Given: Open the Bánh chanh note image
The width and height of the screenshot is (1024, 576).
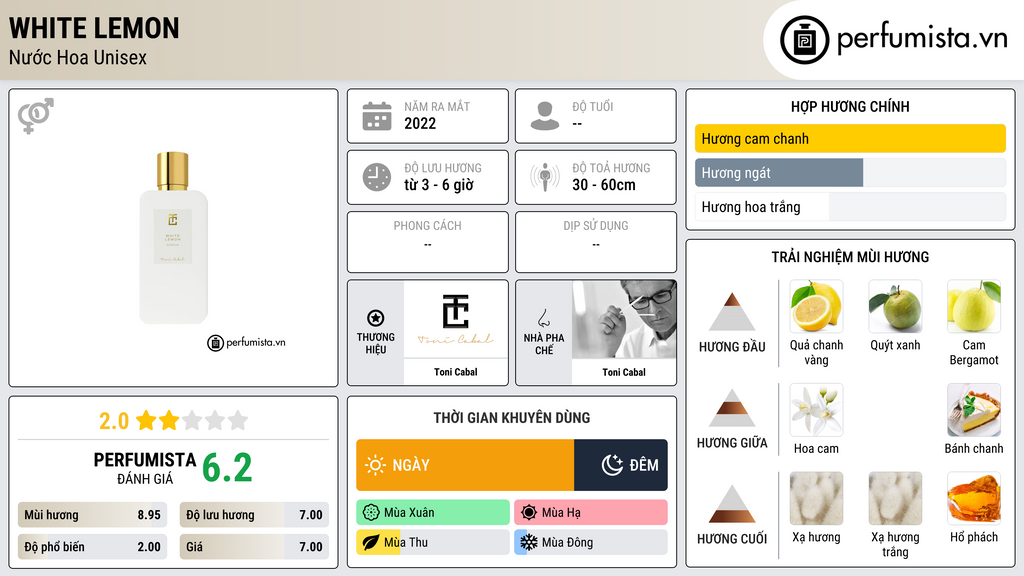Looking at the screenshot, I should (974, 409).
